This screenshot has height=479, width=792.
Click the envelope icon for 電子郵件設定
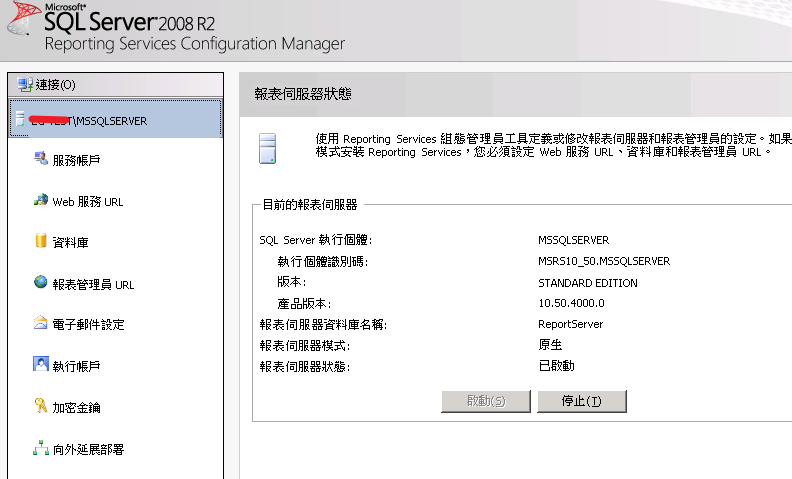(x=40, y=322)
